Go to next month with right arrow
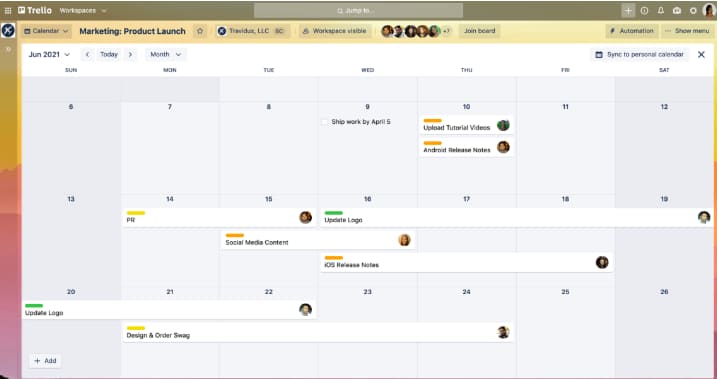The image size is (717, 379). pos(130,54)
